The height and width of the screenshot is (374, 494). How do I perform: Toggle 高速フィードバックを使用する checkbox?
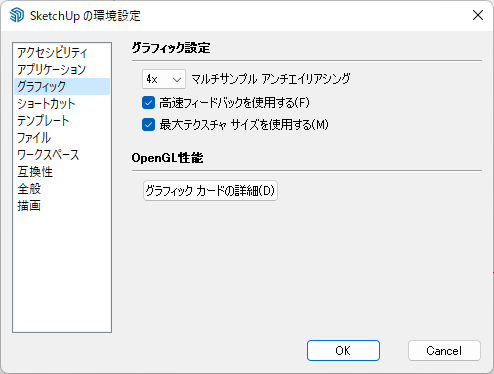[x=148, y=103]
